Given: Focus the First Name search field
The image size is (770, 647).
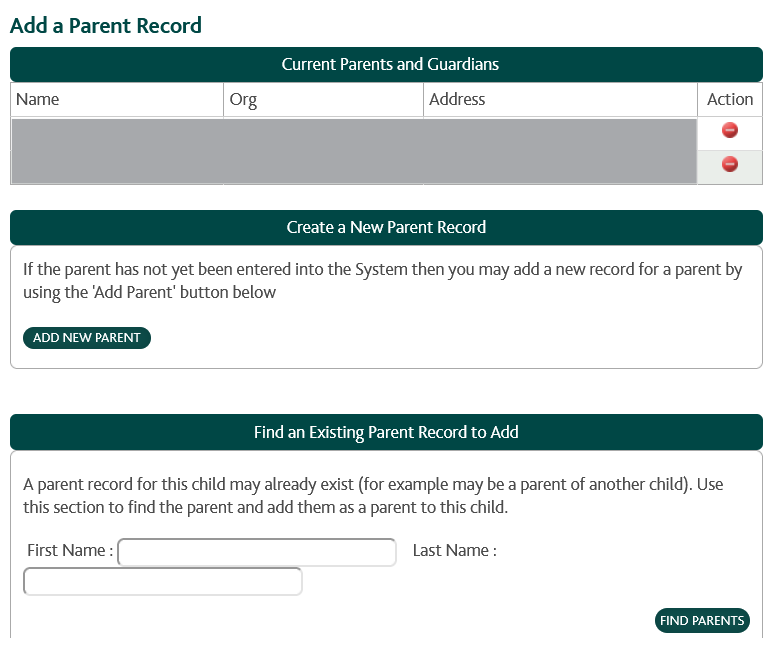Looking at the screenshot, I should click(257, 552).
